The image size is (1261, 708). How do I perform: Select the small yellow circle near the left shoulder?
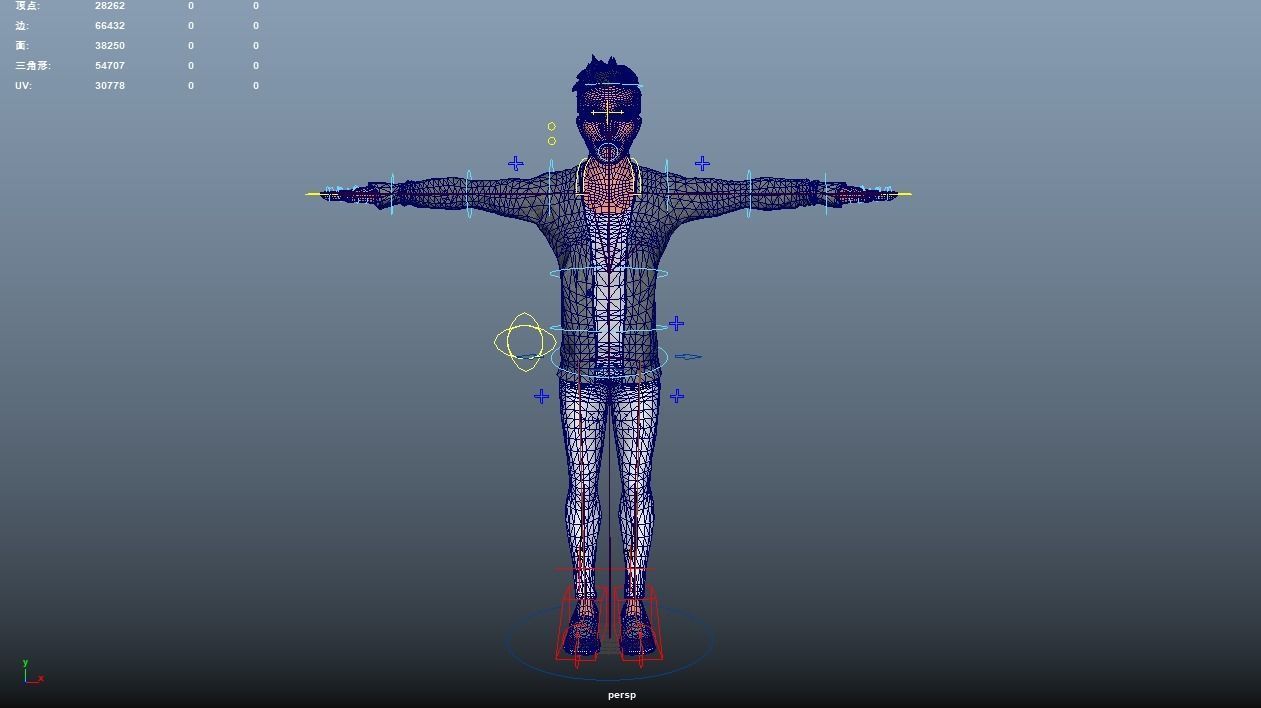(x=550, y=126)
